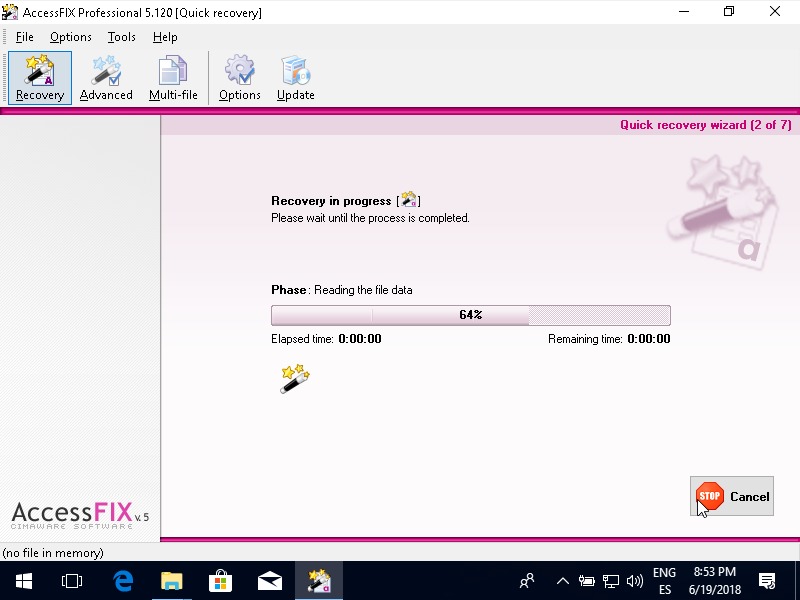Open the Windows Start menu
Screen dimensions: 800x600
(23, 580)
